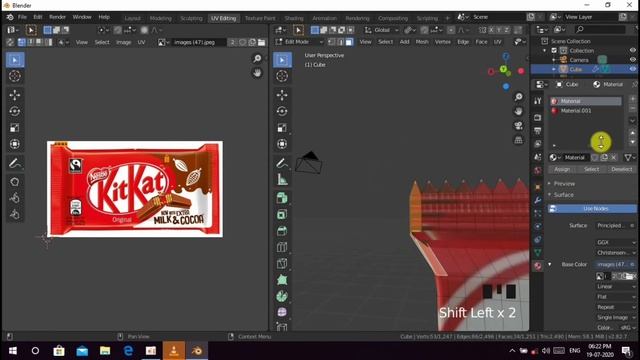Select the Measure tool in 3D viewport
The width and height of the screenshot is (640, 360).
tap(282, 180)
